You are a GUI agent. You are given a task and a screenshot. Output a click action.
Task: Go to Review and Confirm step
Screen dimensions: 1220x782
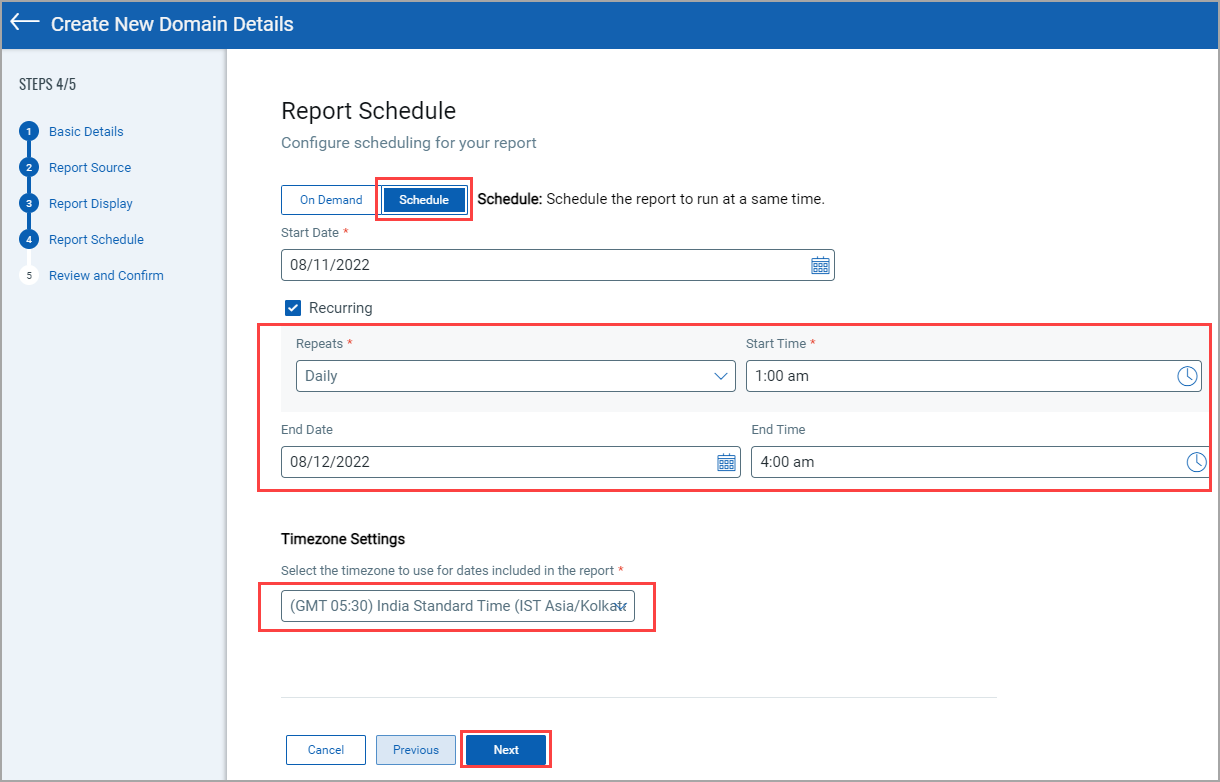[x=106, y=276]
